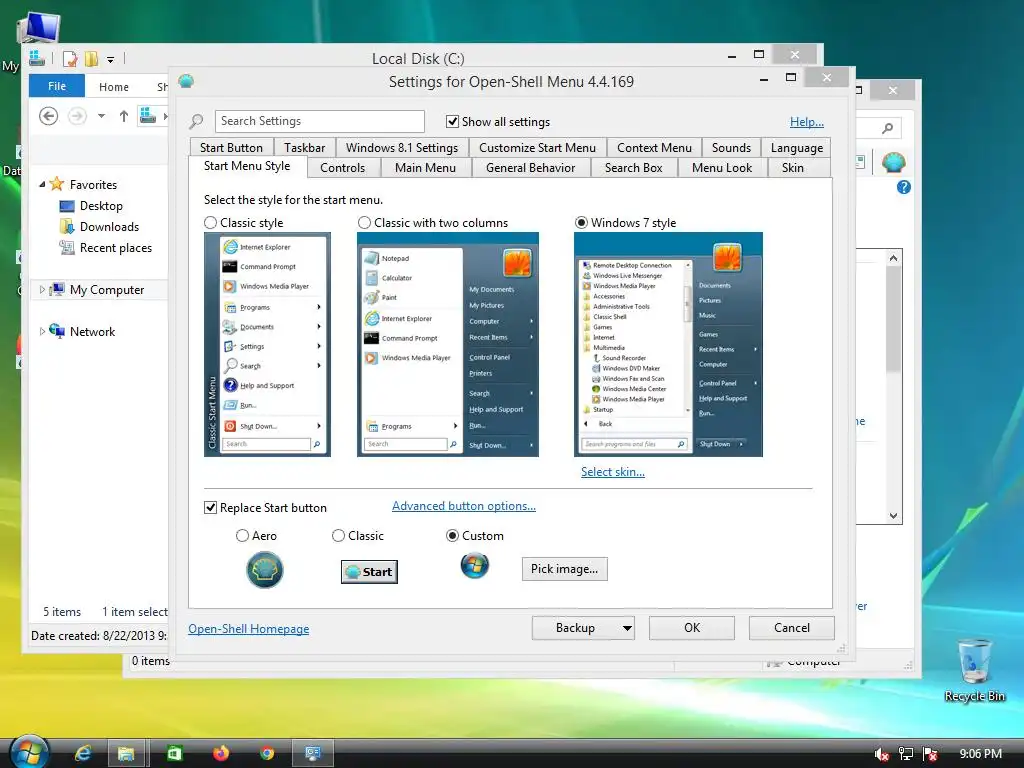This screenshot has width=1024, height=768.
Task: Launch Chrome from the taskbar
Action: pyautogui.click(x=266, y=753)
